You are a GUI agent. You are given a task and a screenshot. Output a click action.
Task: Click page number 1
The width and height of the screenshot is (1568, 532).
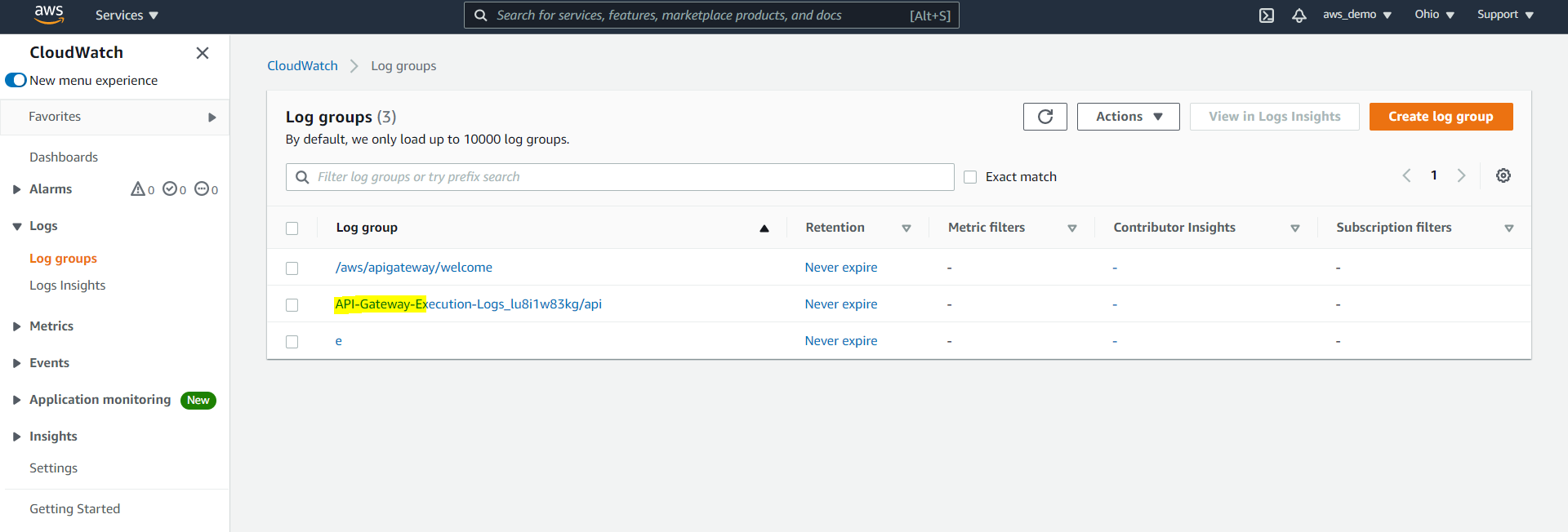tap(1434, 175)
